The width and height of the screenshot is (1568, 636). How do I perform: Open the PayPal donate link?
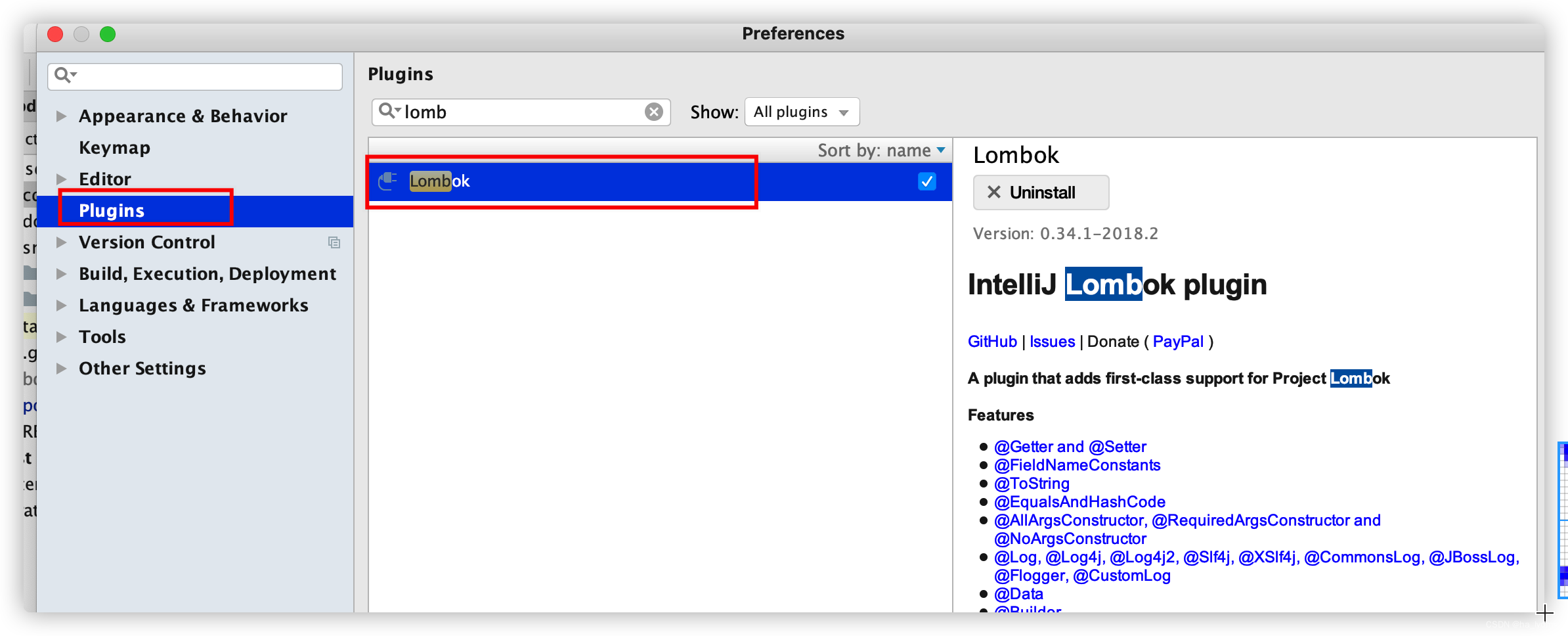pyautogui.click(x=1178, y=342)
